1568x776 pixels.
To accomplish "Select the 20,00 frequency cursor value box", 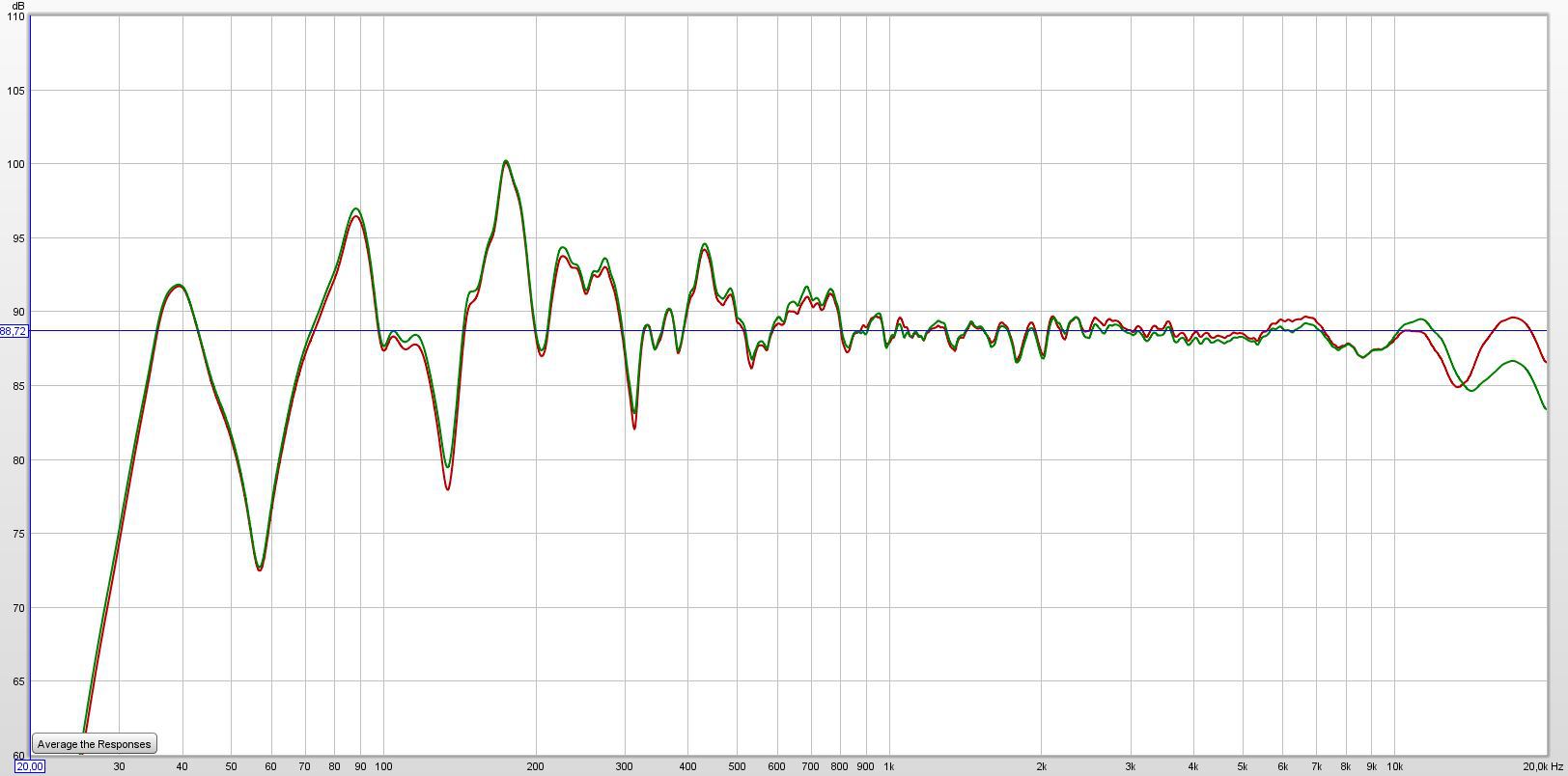I will 29,766.
